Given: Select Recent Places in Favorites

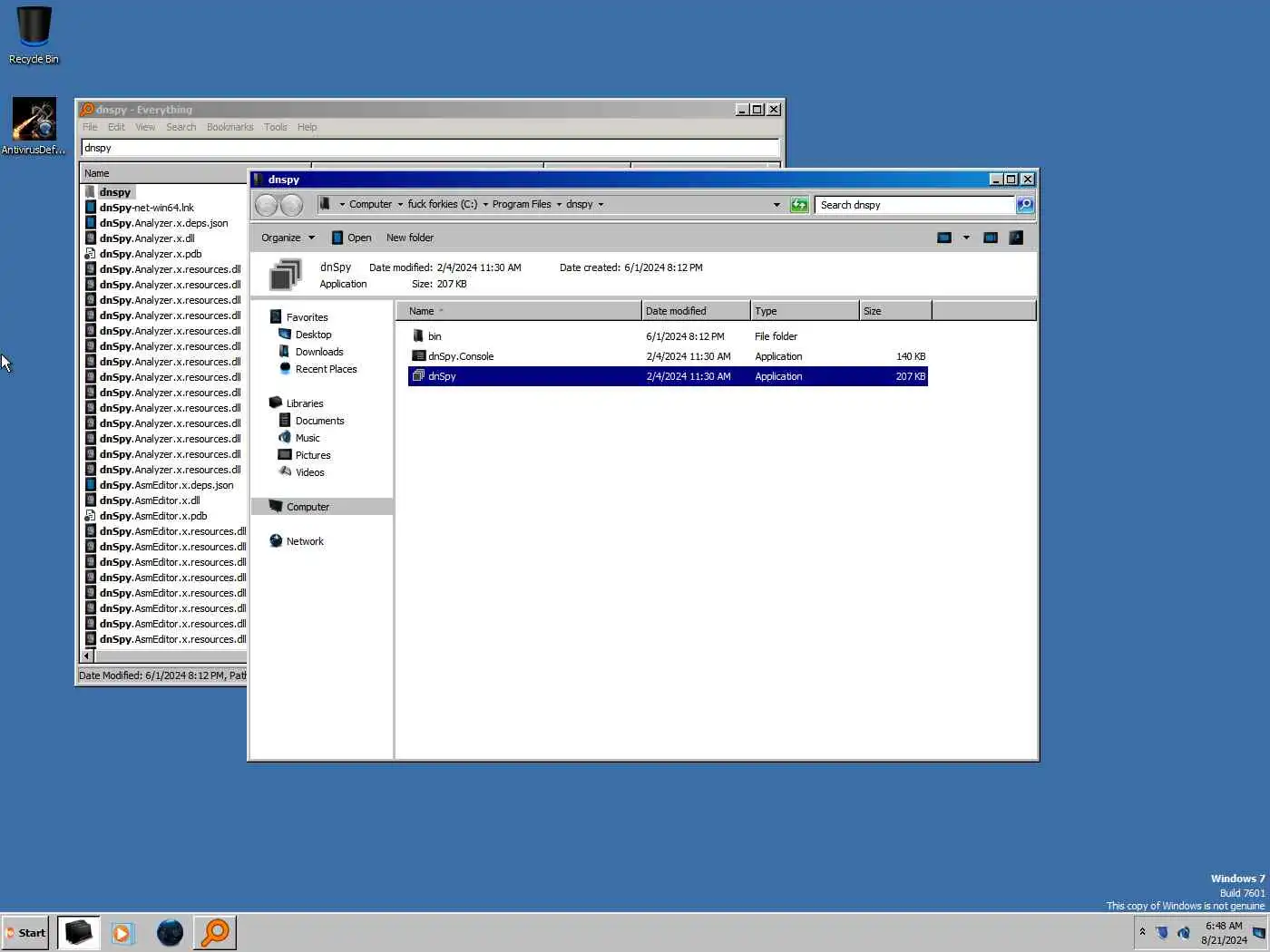Looking at the screenshot, I should (326, 369).
